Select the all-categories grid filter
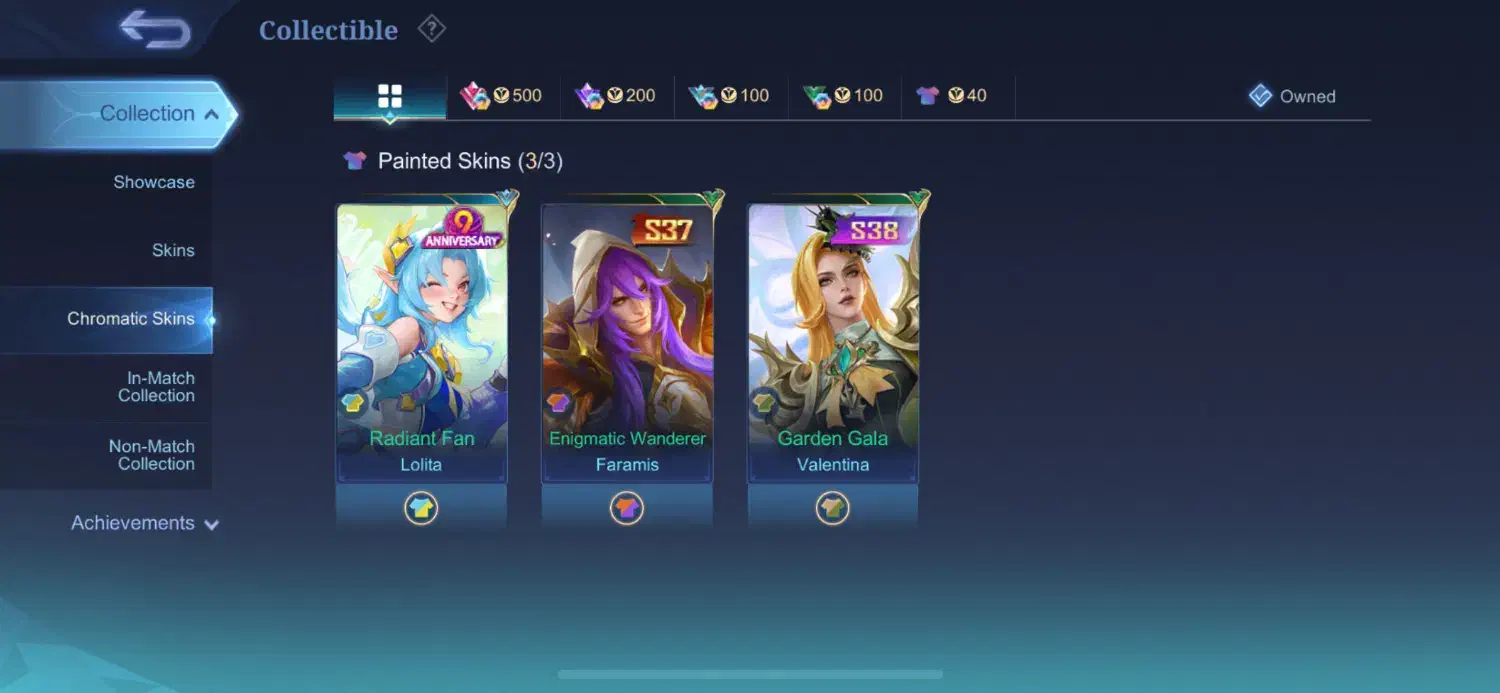1500x693 pixels. (x=390, y=97)
